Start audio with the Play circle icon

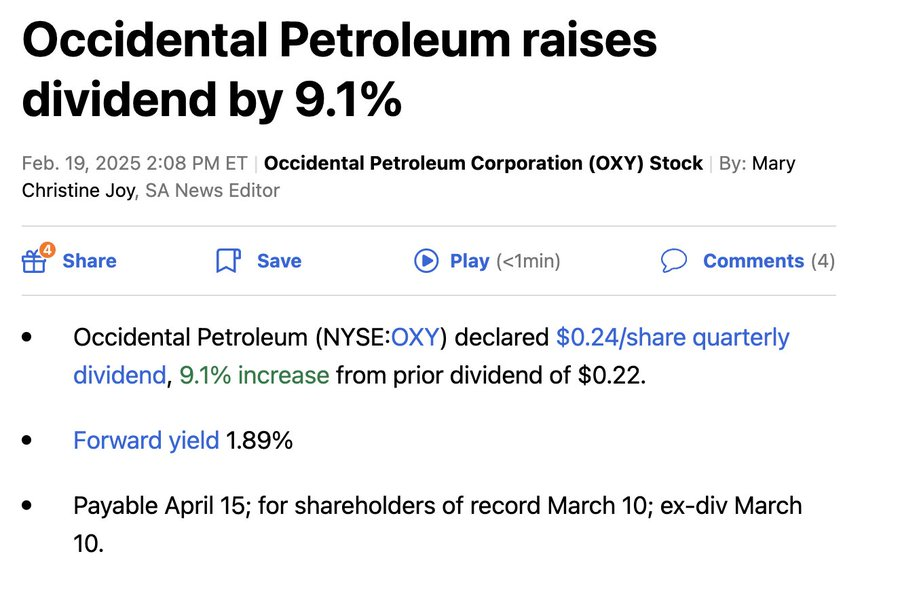tap(426, 261)
